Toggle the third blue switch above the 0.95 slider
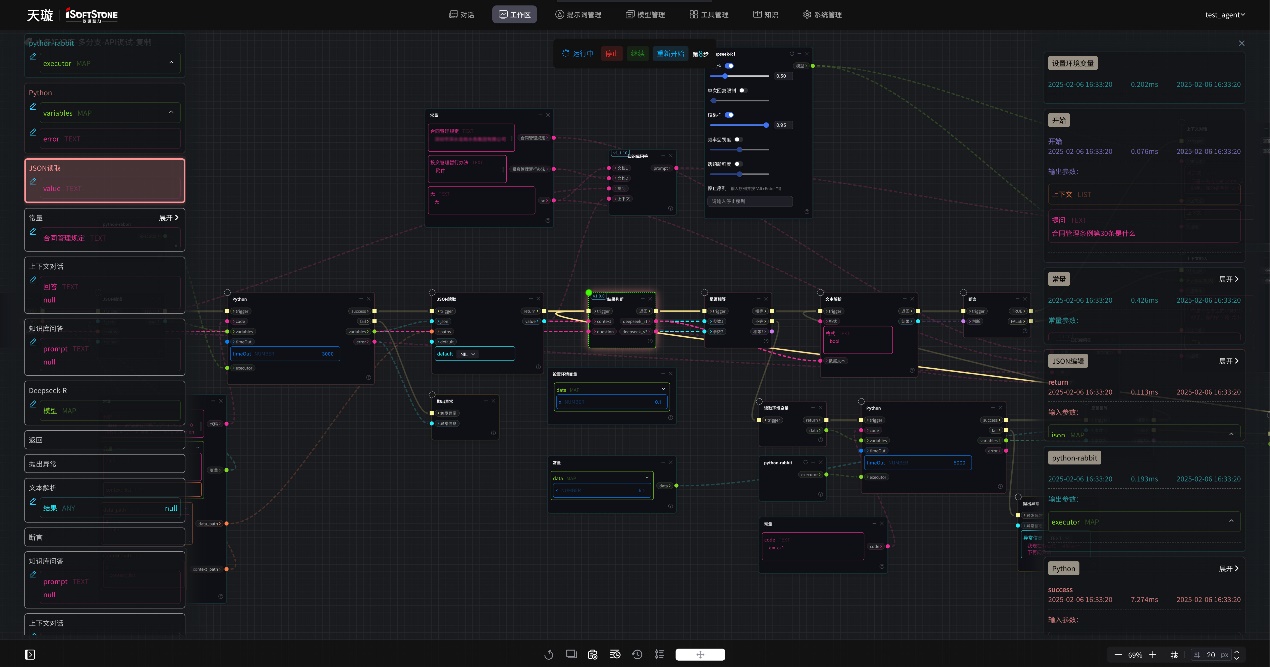 click(x=728, y=115)
